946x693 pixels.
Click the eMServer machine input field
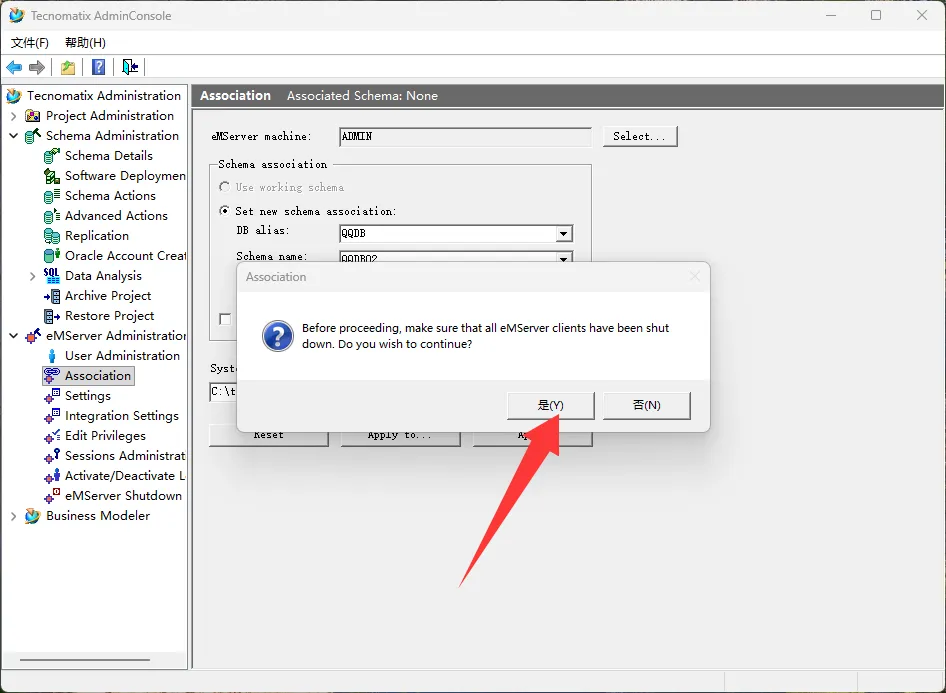[x=465, y=136]
